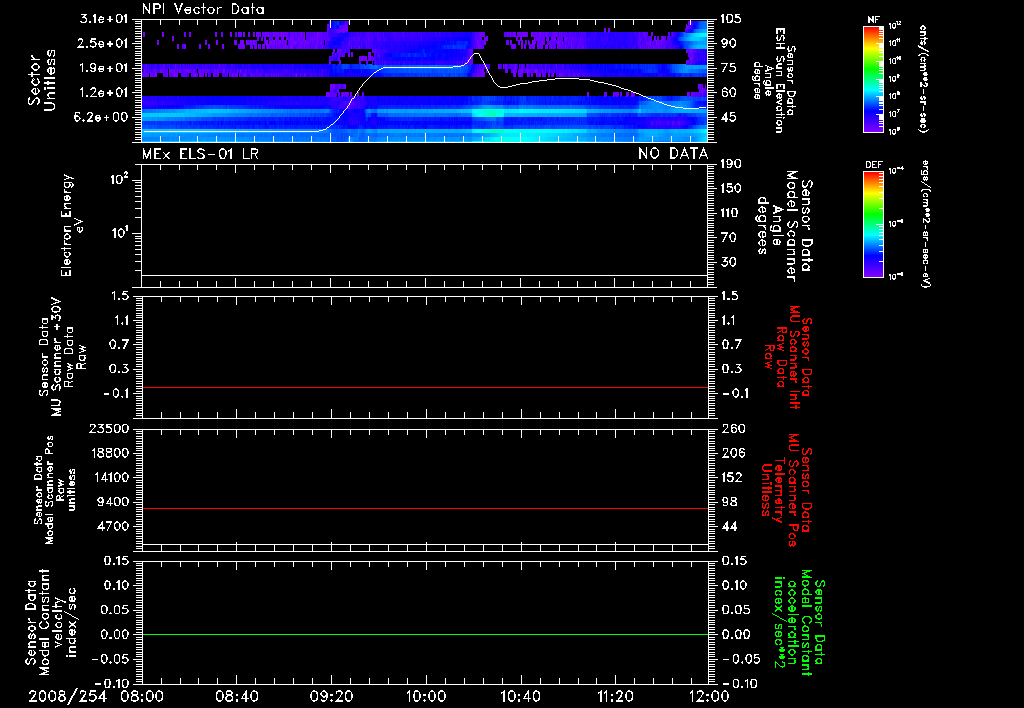Click the Sector Unitless axis title
This screenshot has height=708, width=1024.
click(x=41, y=80)
